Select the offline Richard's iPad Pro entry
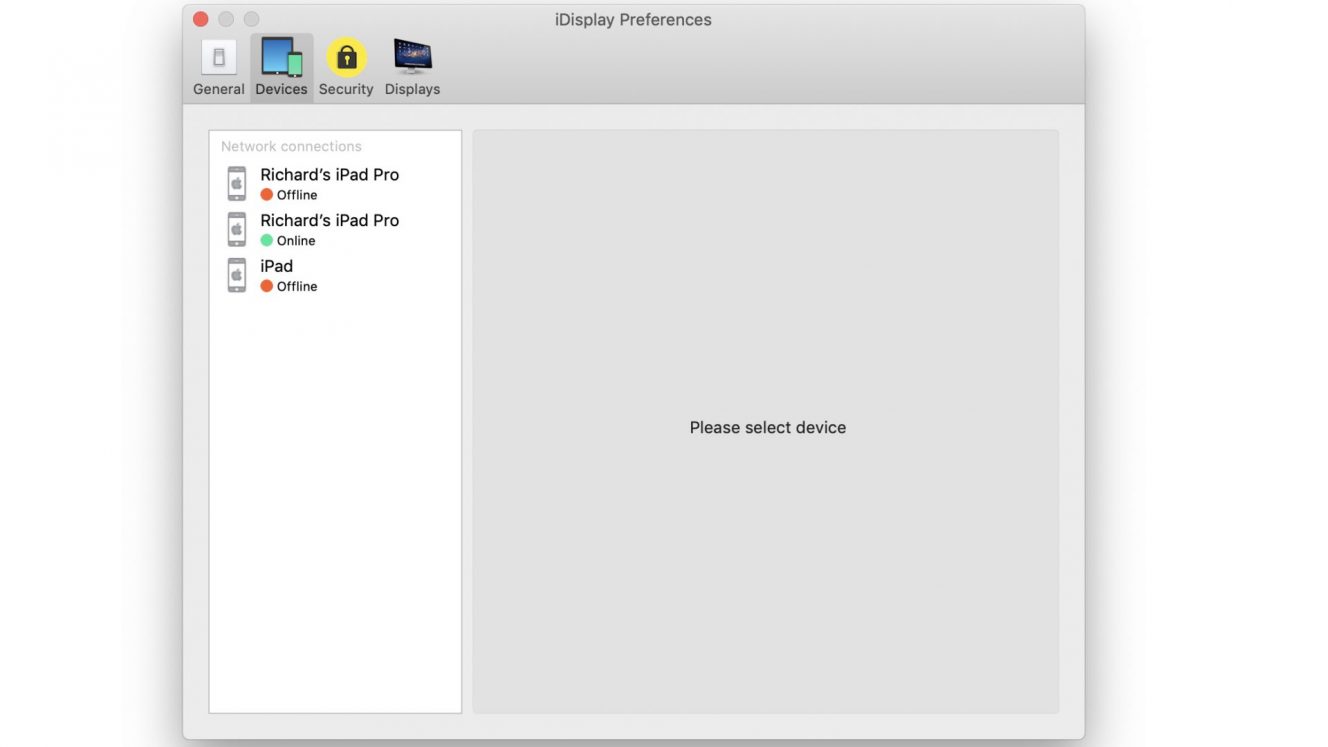Screen dimensions: 1328x747 (335, 184)
